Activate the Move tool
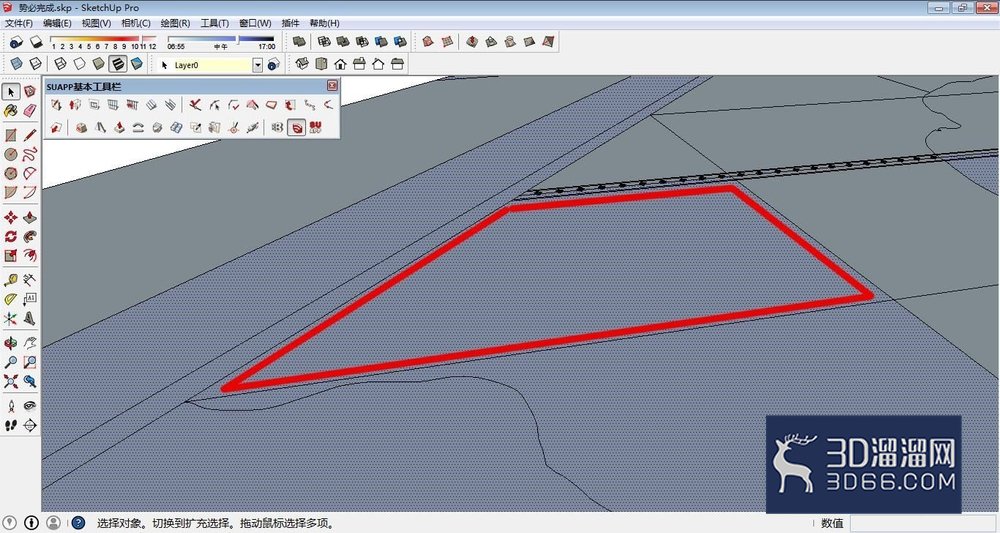1000x533 pixels. (x=11, y=217)
